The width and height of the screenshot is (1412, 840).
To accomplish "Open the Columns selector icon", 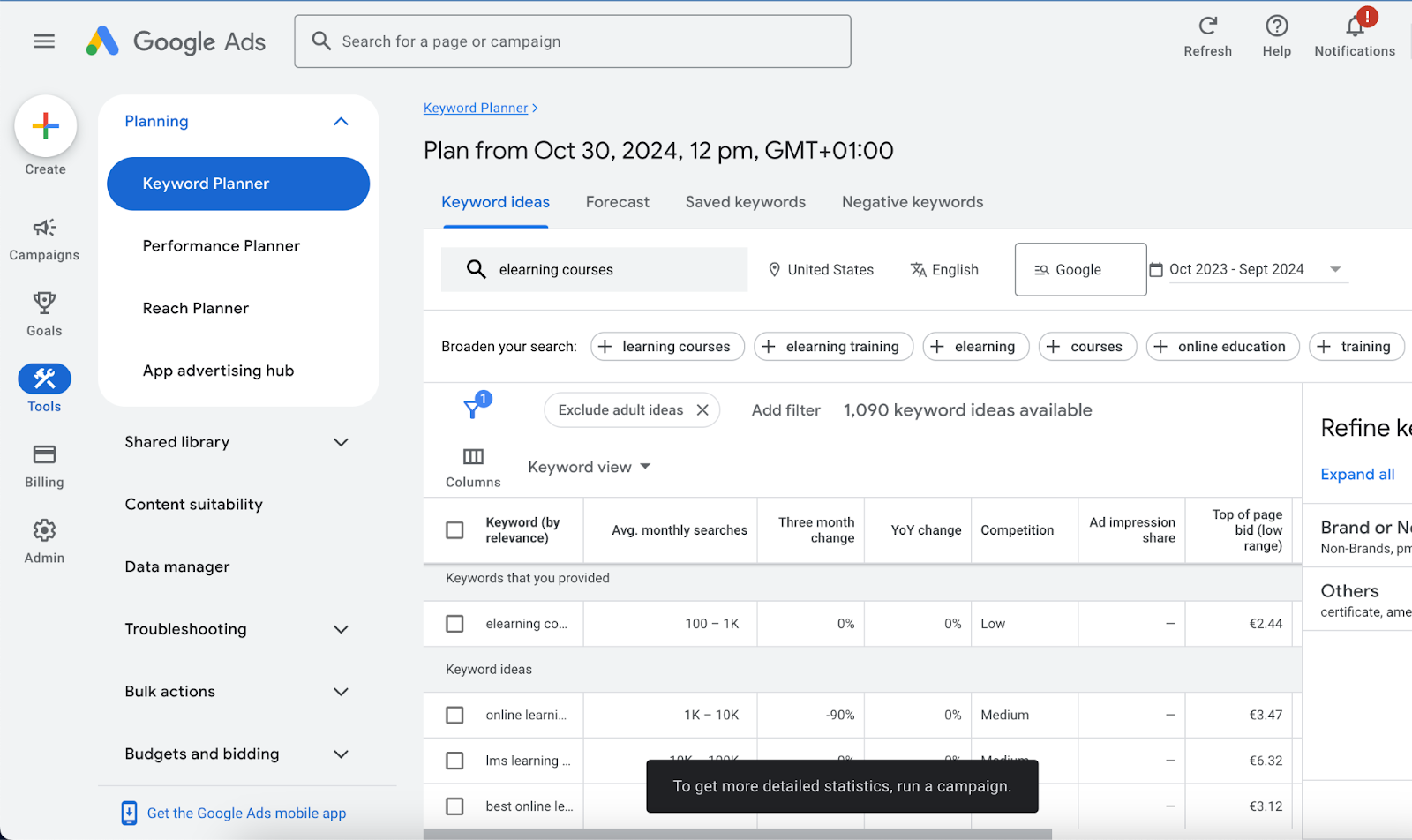I will tap(473, 456).
